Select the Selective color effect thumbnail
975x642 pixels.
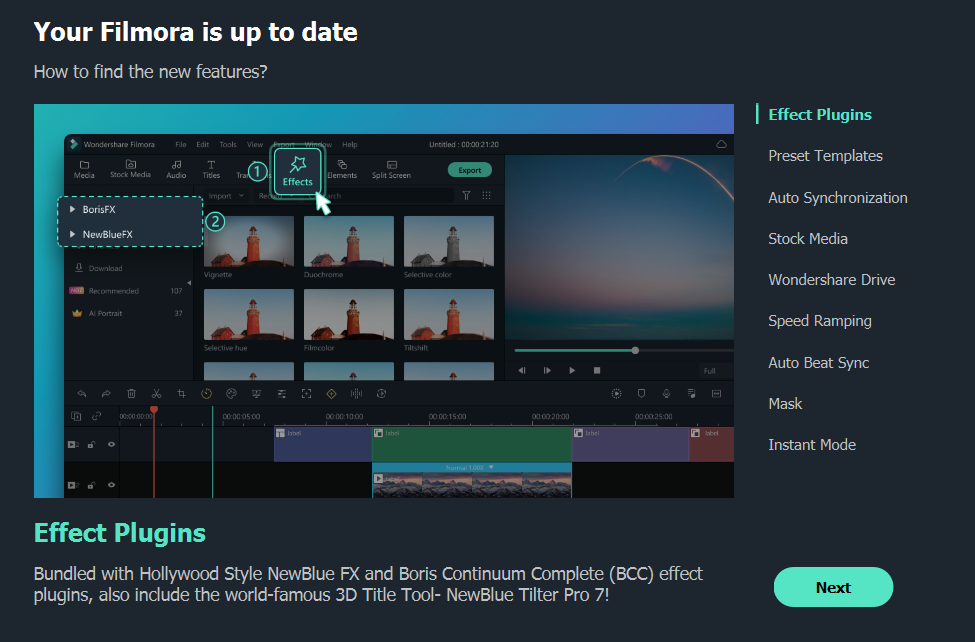tap(449, 242)
